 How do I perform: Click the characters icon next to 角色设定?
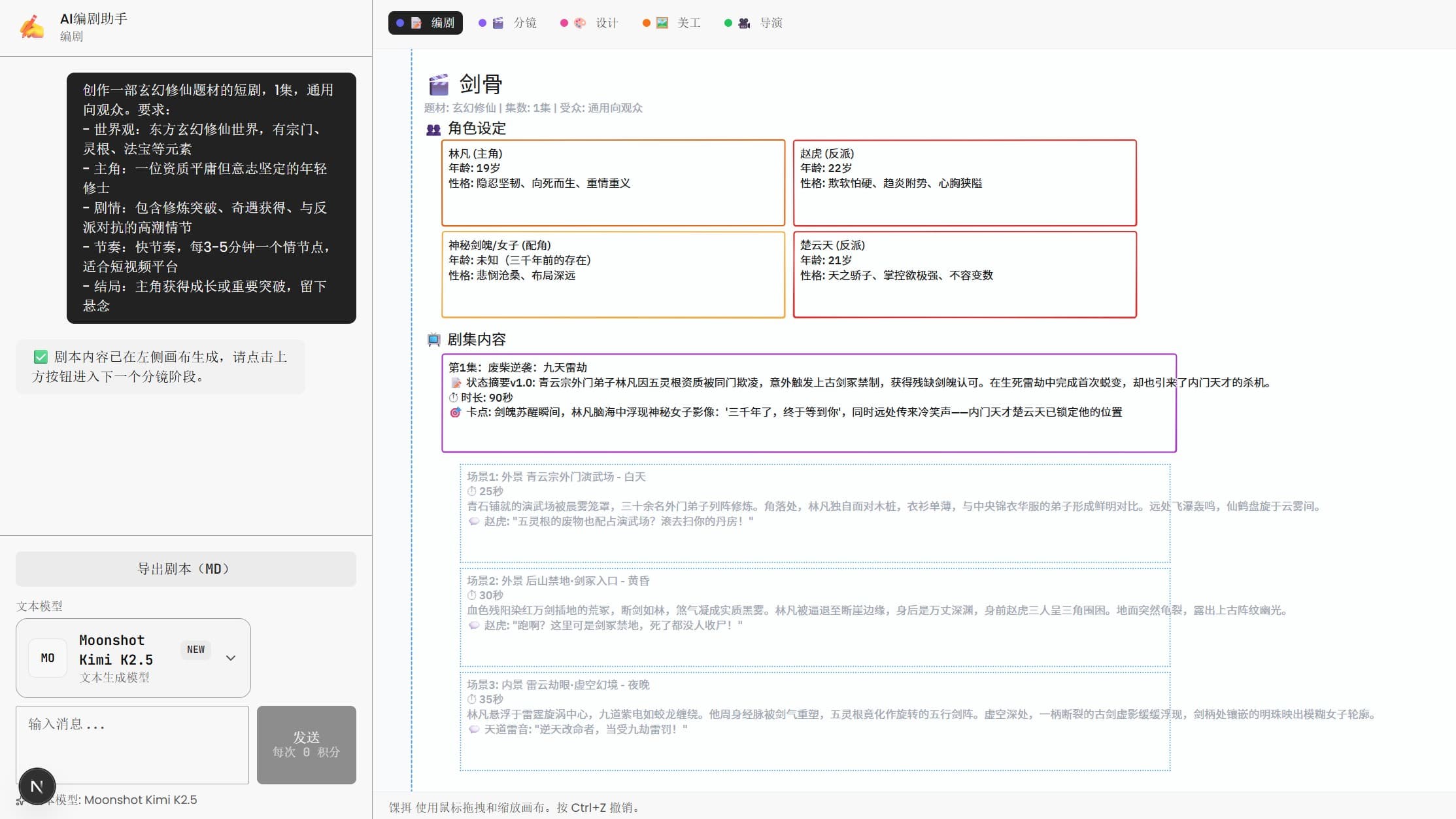point(433,130)
